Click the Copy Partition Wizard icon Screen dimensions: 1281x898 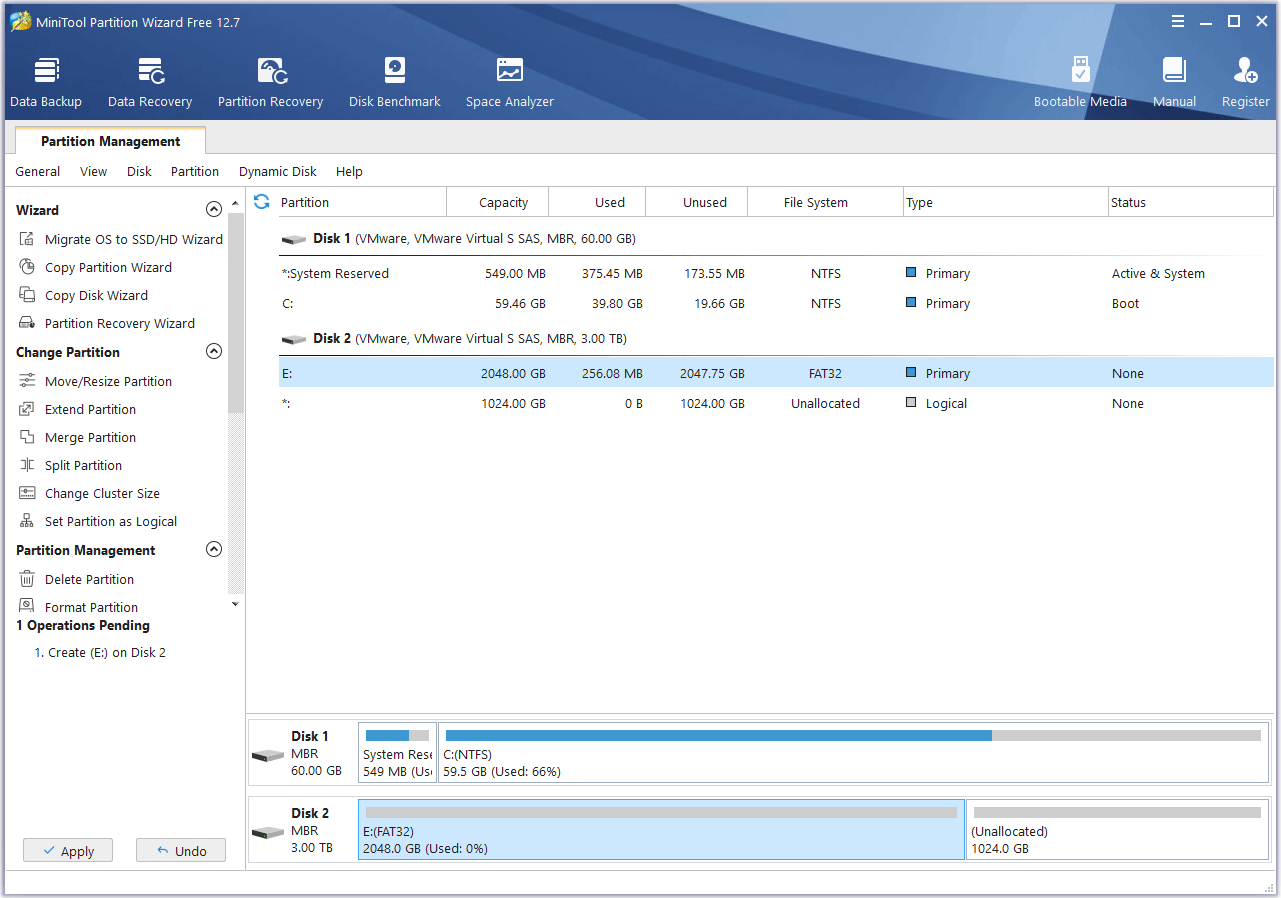27,267
